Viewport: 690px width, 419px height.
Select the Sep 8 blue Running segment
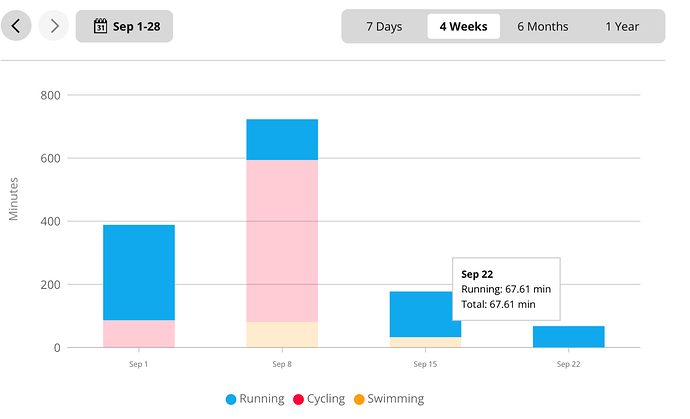pyautogui.click(x=282, y=139)
